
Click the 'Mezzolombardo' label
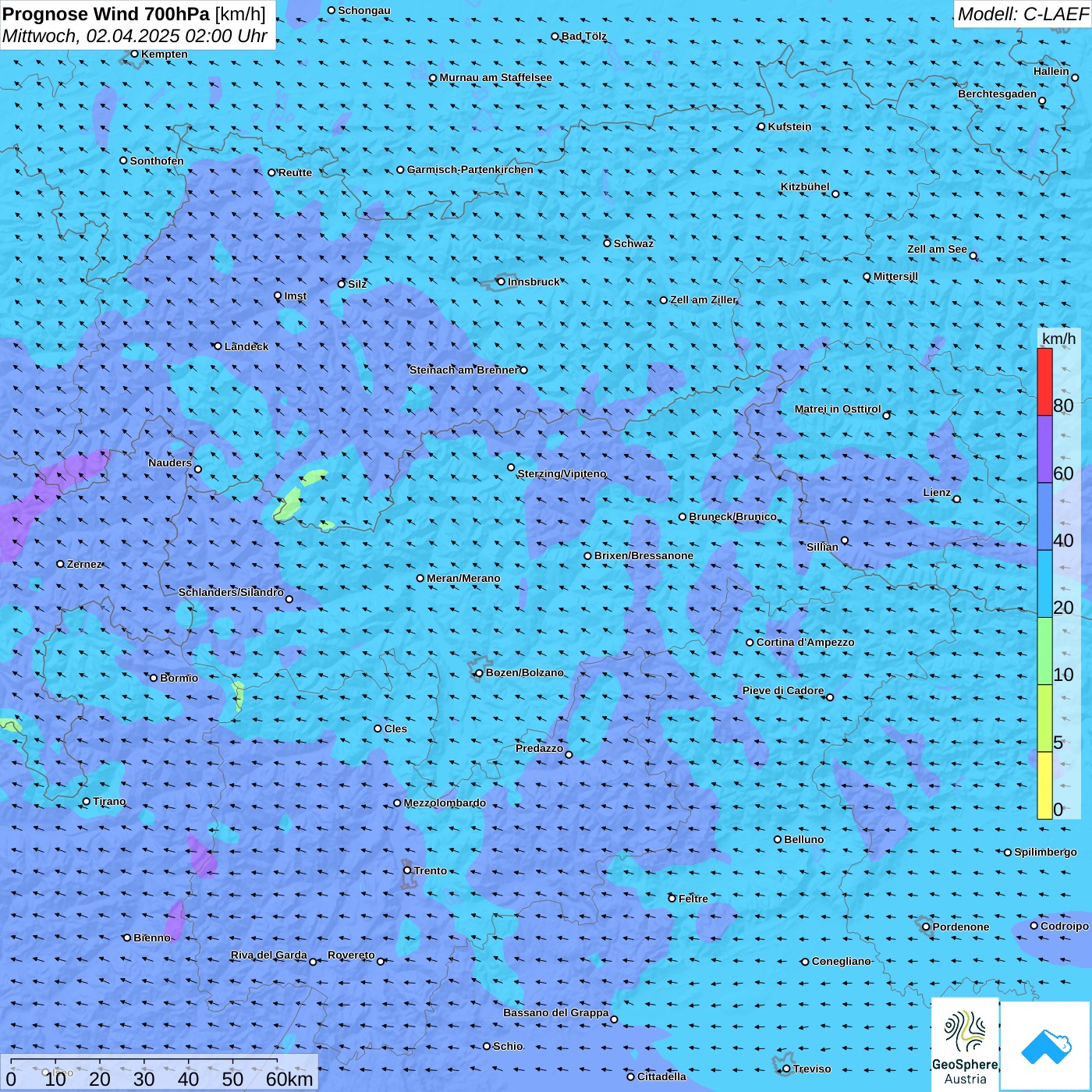(x=445, y=803)
